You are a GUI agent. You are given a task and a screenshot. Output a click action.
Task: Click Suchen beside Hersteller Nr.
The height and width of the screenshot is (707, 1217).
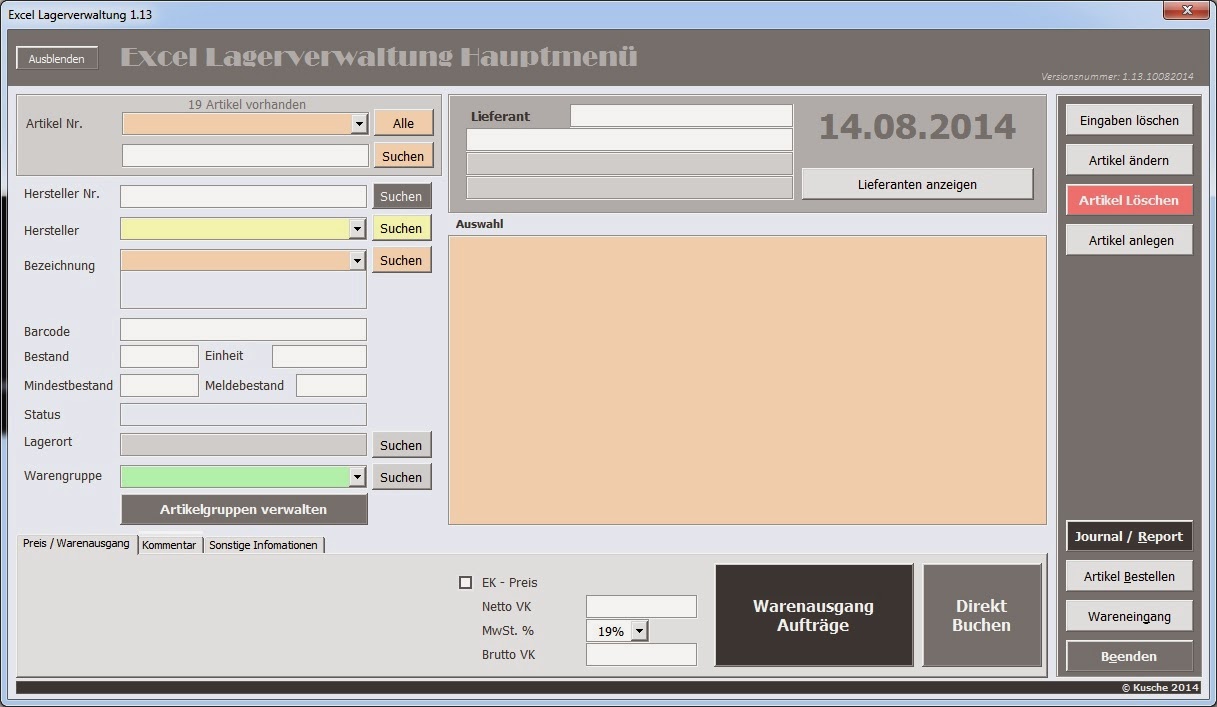pyautogui.click(x=401, y=196)
